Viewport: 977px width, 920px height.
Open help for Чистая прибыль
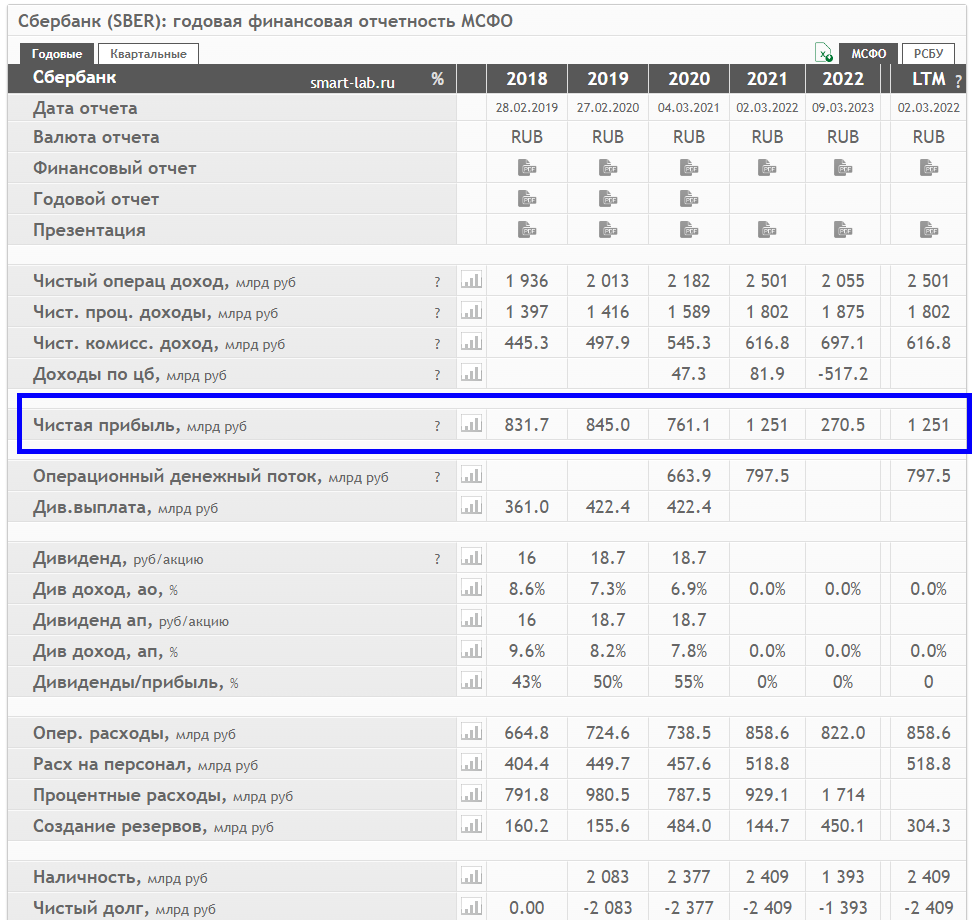(437, 427)
